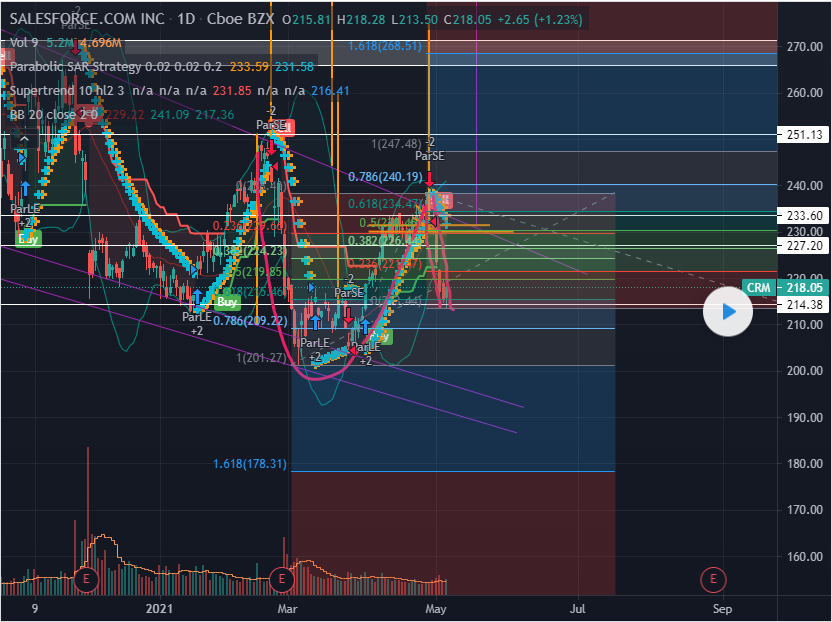Click 260.00 on the price axis
832x622 pixels.
(x=805, y=93)
